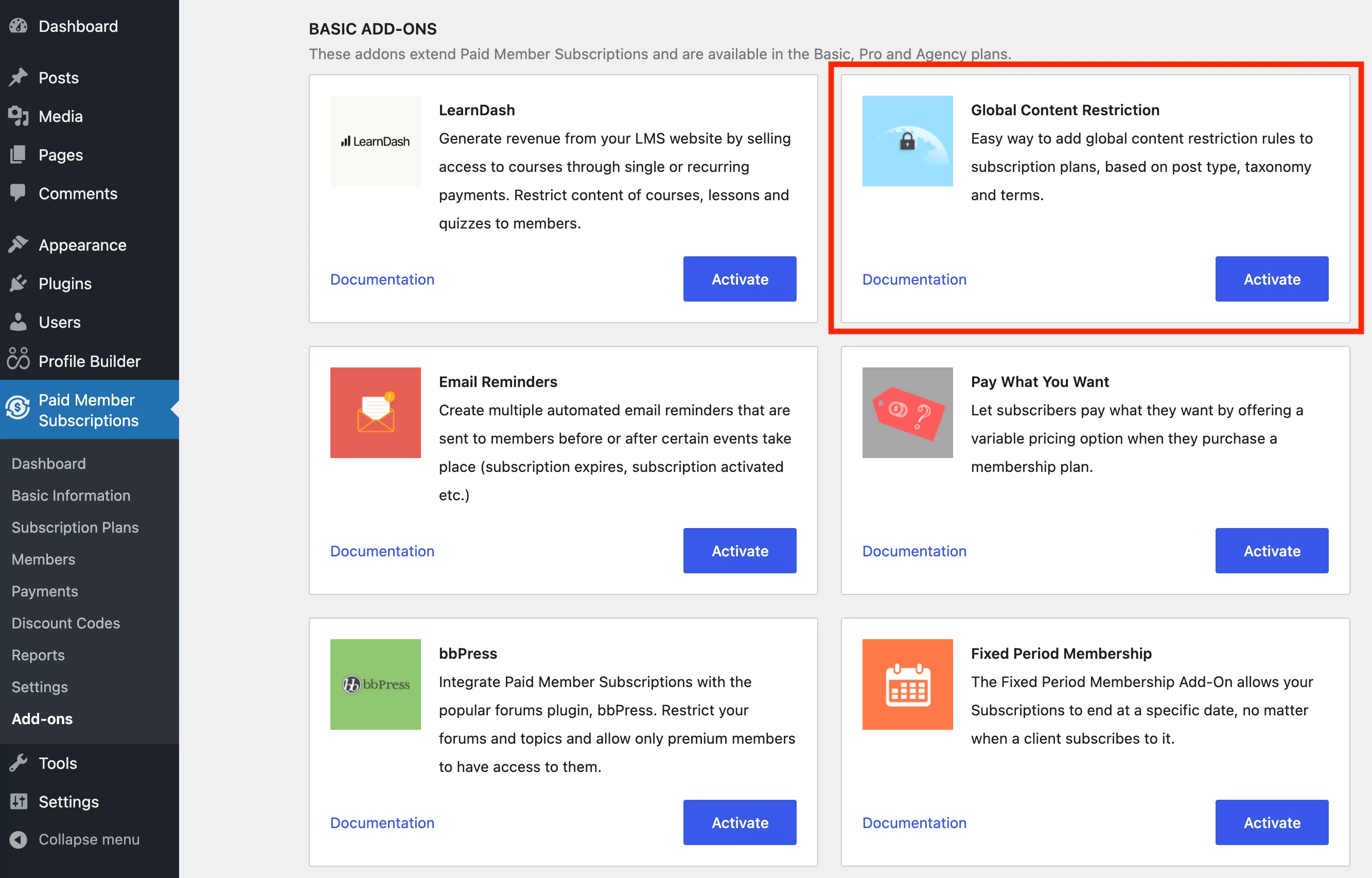
Task: Open the Media menu
Action: tap(90, 116)
